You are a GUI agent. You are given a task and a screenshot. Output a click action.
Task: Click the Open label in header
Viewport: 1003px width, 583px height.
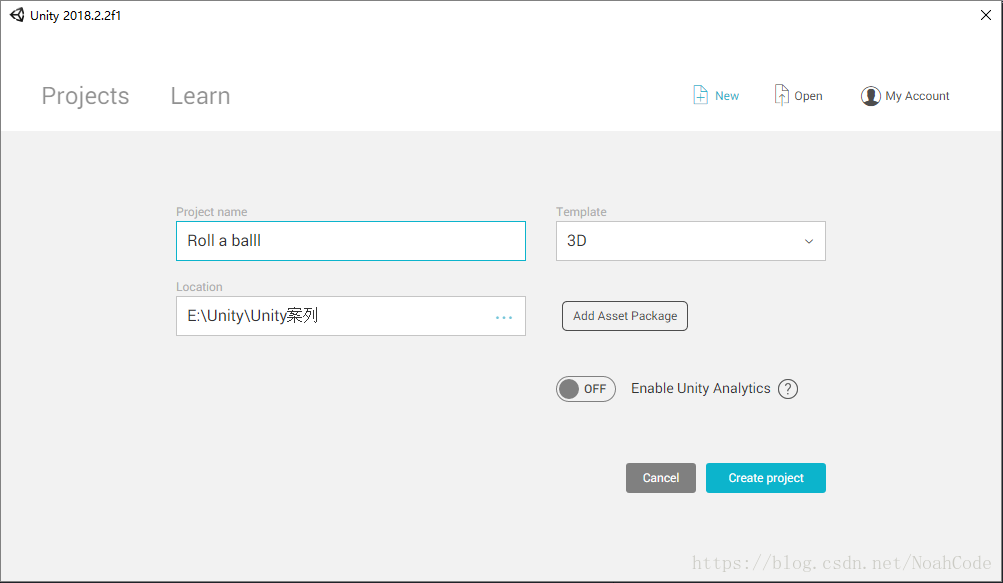808,96
